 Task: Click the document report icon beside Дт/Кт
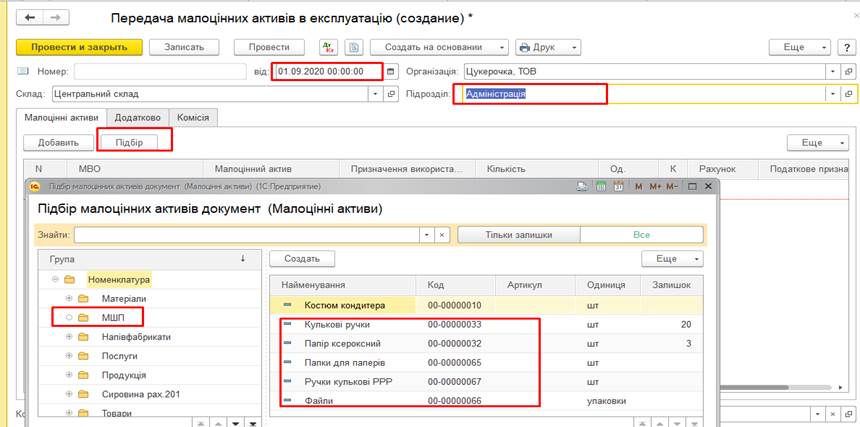point(353,47)
